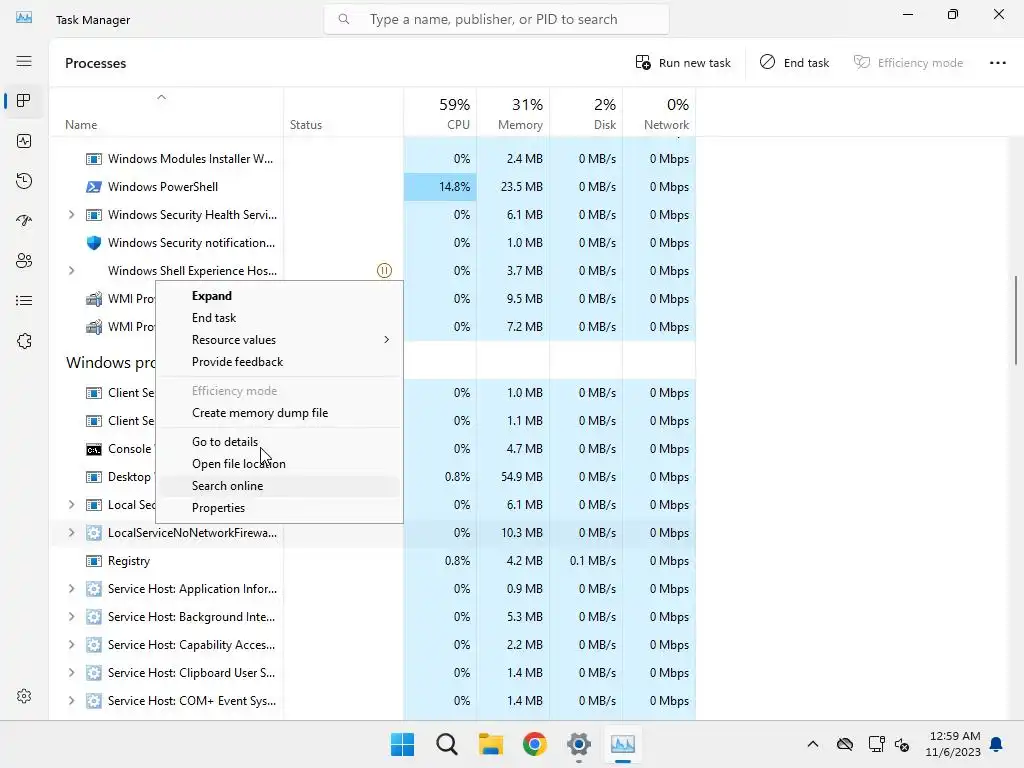Choose Search online
The image size is (1024, 768).
point(279,486)
